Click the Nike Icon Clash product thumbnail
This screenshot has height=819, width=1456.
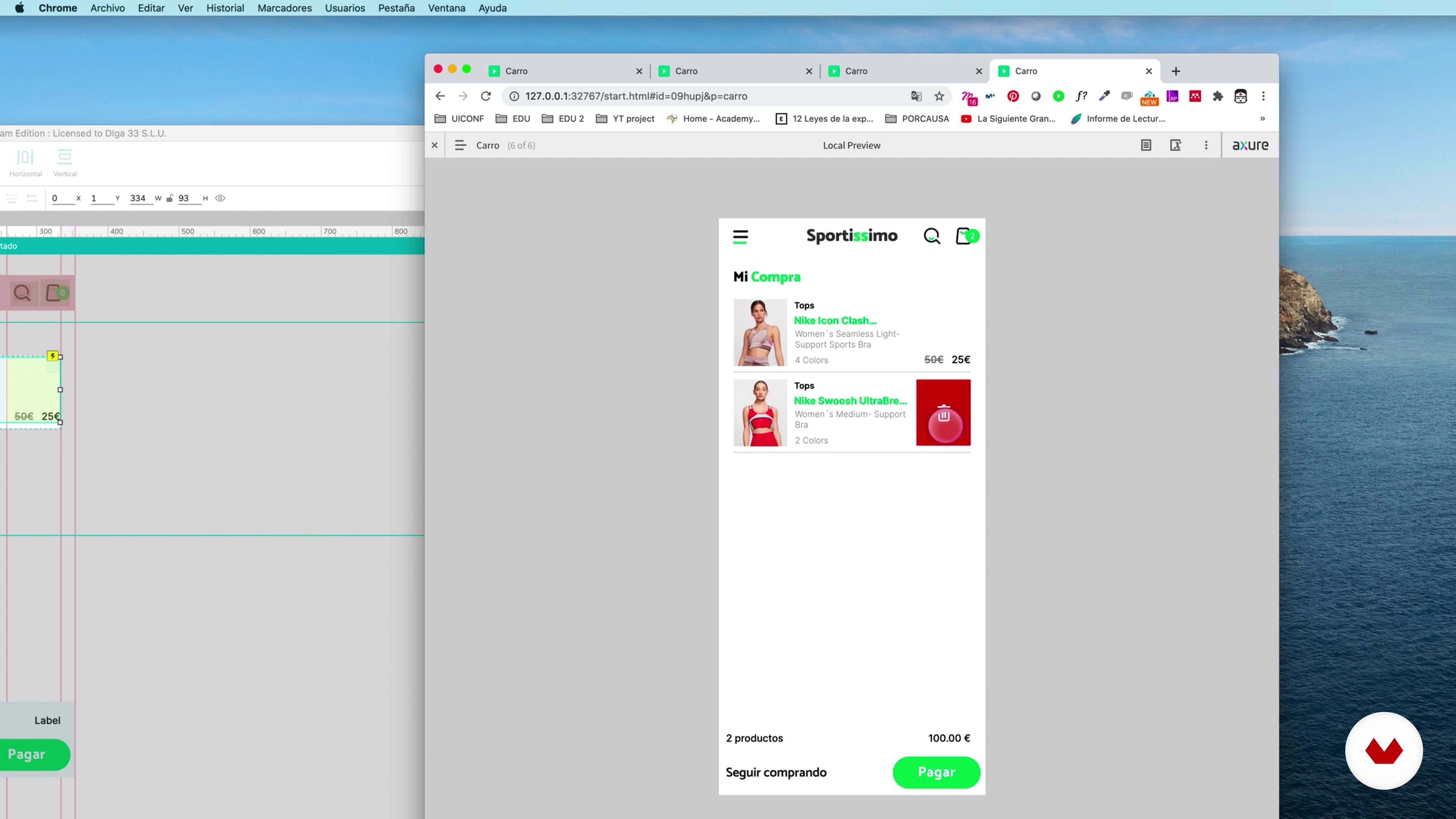click(x=760, y=333)
